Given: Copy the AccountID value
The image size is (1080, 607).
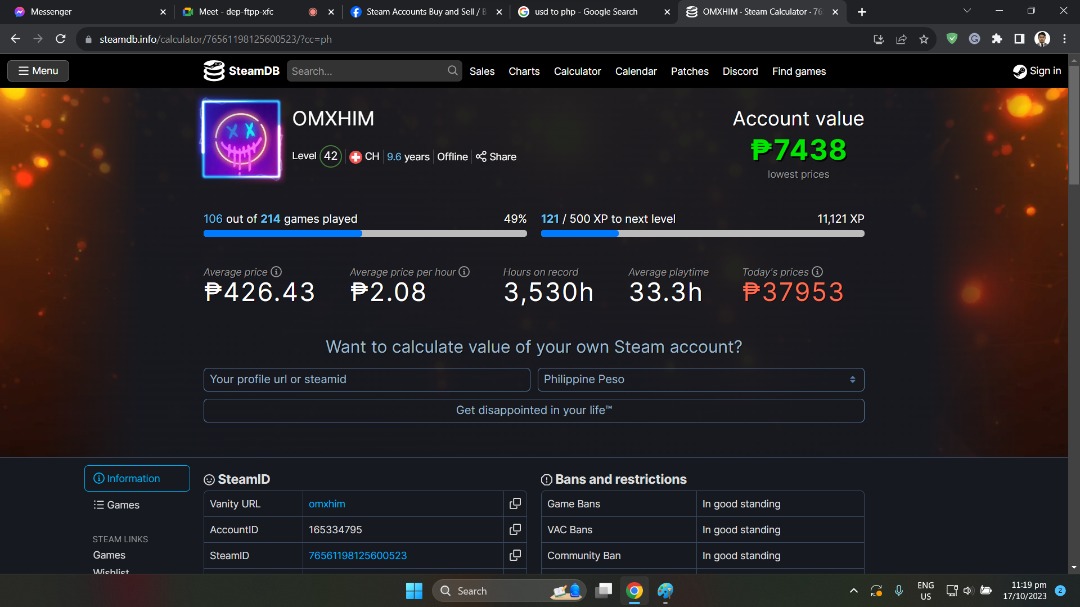Looking at the screenshot, I should point(515,529).
